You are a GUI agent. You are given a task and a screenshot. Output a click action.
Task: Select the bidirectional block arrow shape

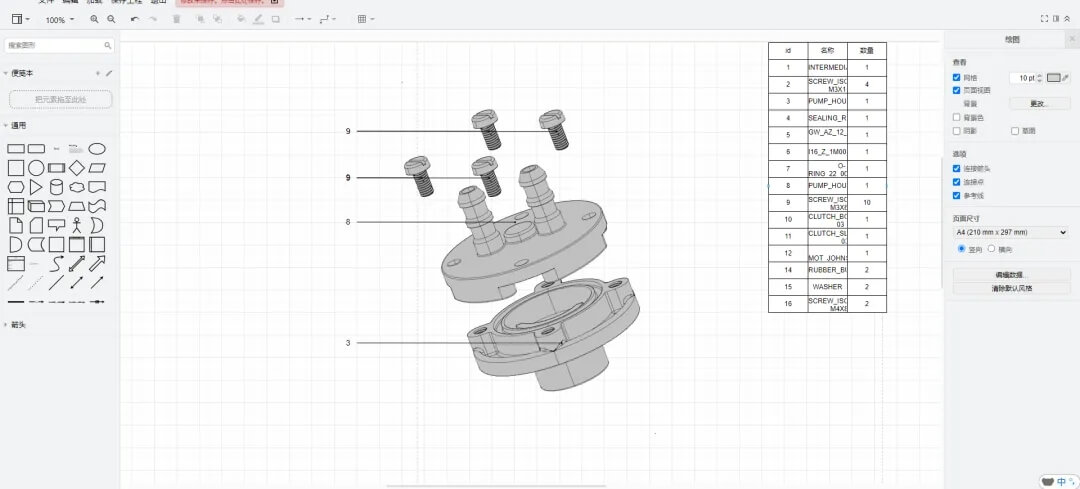click(x=76, y=263)
